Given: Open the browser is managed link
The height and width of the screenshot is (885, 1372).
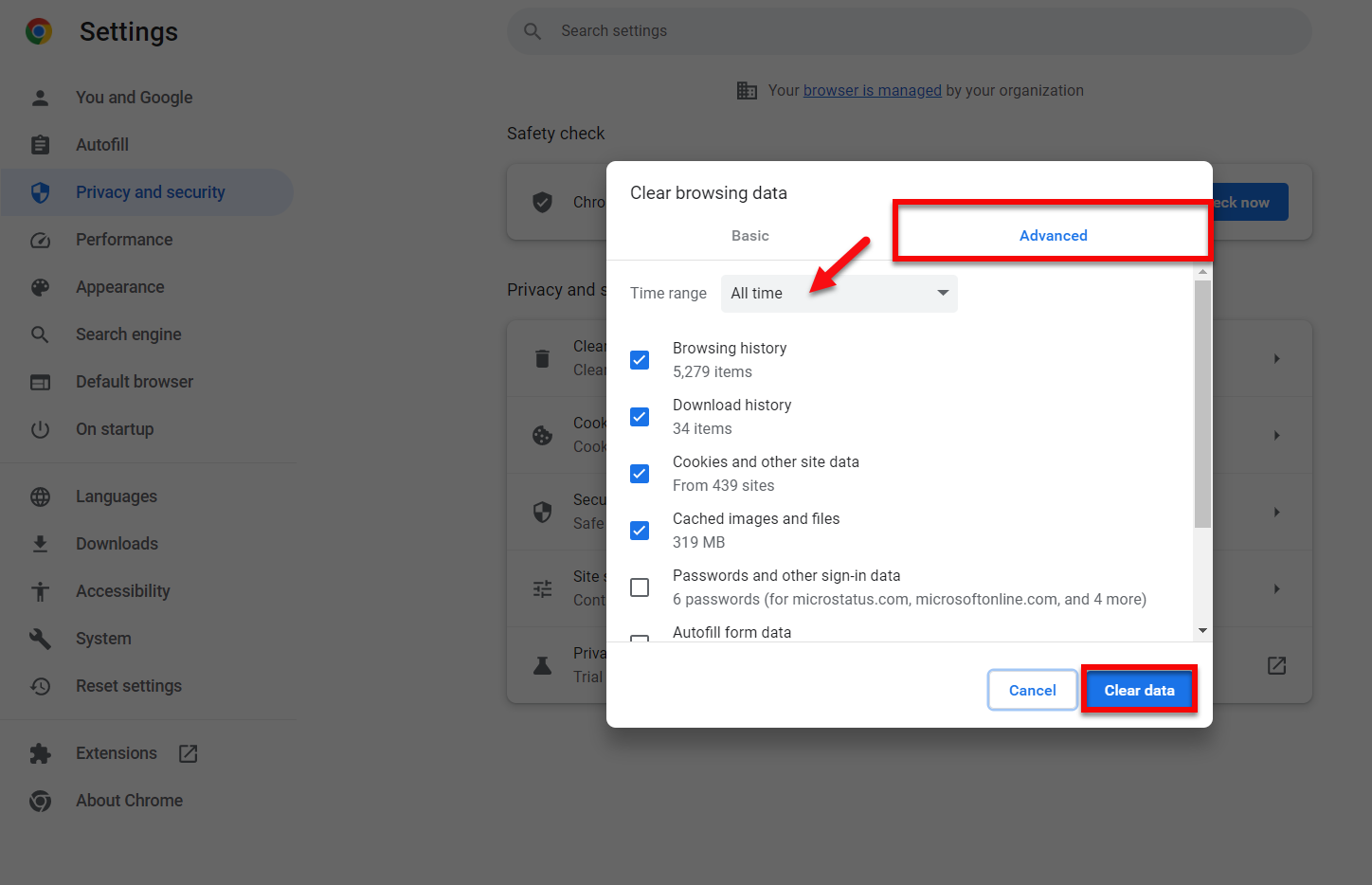Looking at the screenshot, I should (x=872, y=91).
